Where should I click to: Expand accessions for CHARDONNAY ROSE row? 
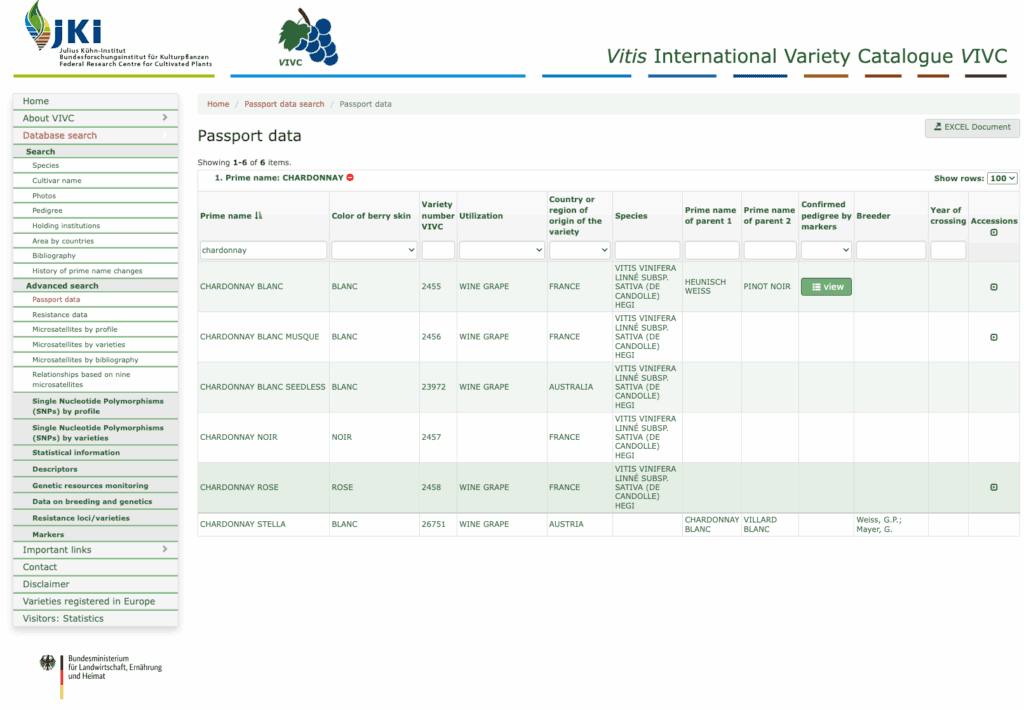[993, 488]
